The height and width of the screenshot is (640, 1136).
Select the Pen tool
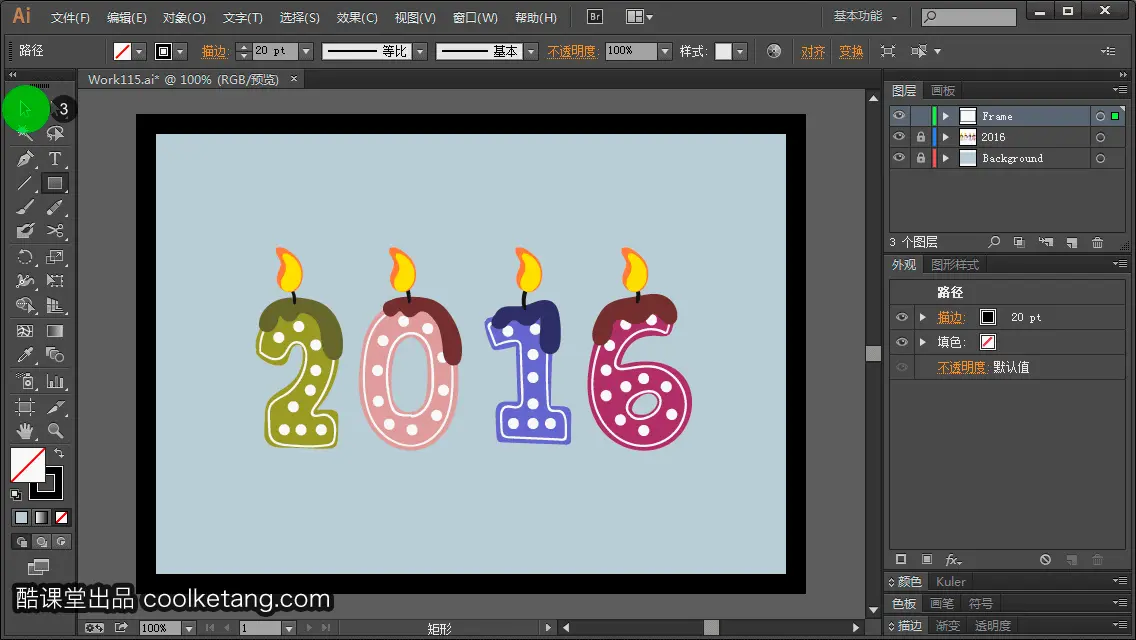[x=25, y=159]
